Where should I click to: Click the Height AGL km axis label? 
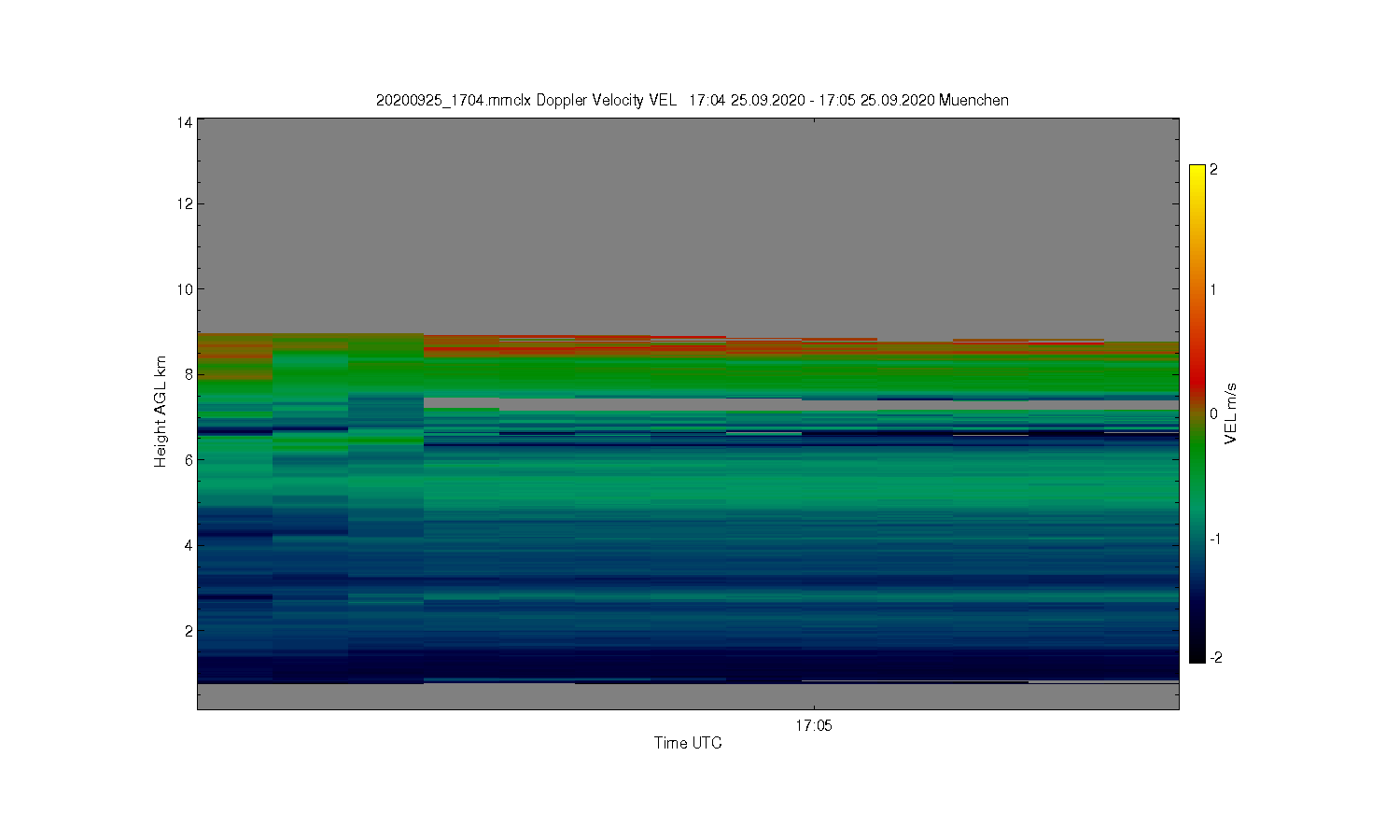[161, 412]
